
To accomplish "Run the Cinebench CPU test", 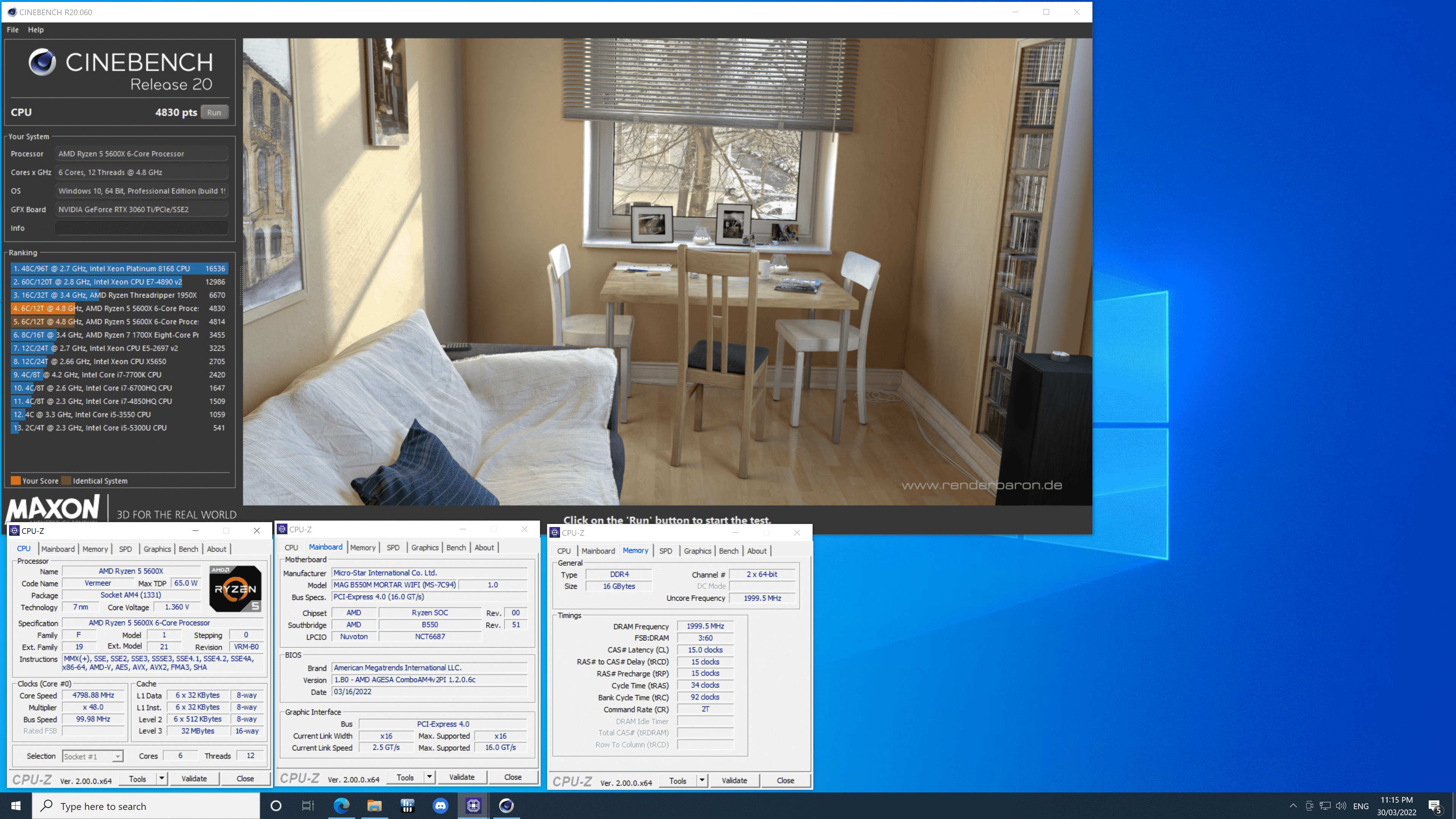I will (214, 112).
